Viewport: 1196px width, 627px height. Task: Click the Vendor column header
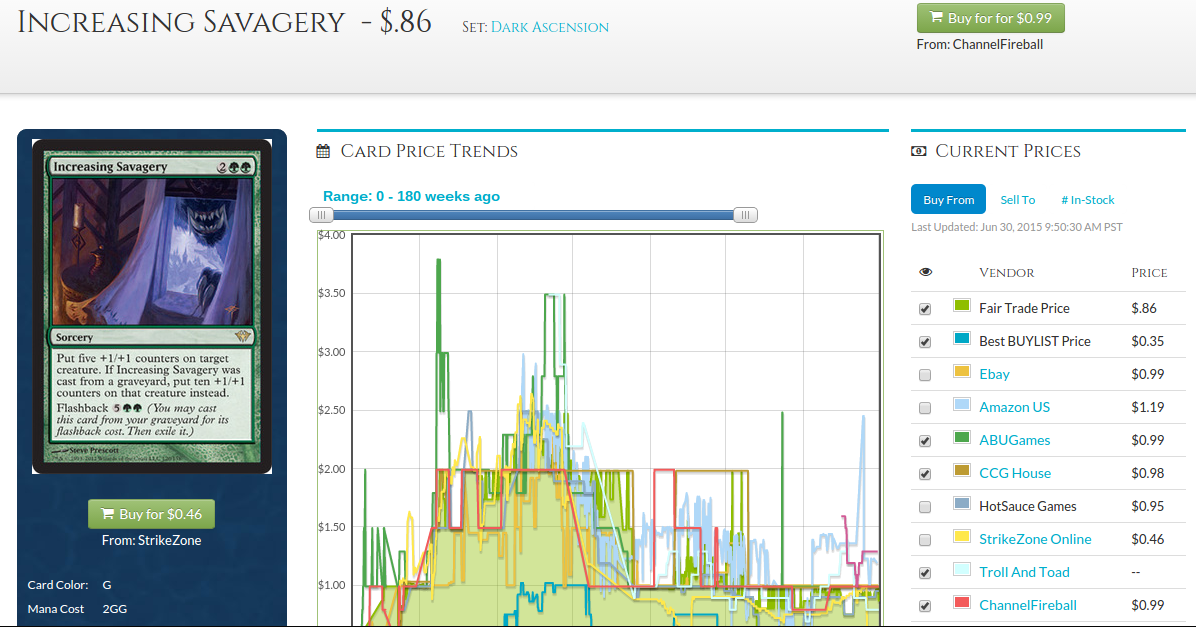click(1006, 272)
